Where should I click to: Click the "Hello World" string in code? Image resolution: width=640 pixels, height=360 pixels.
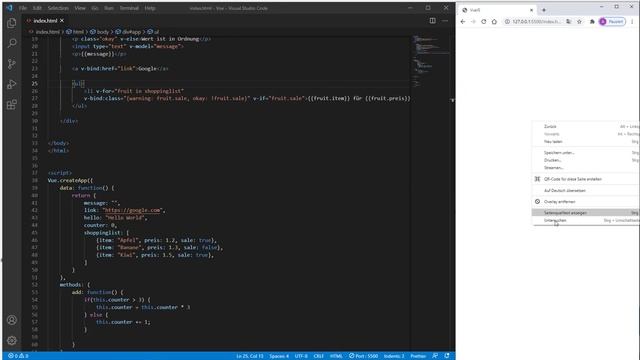click(125, 218)
